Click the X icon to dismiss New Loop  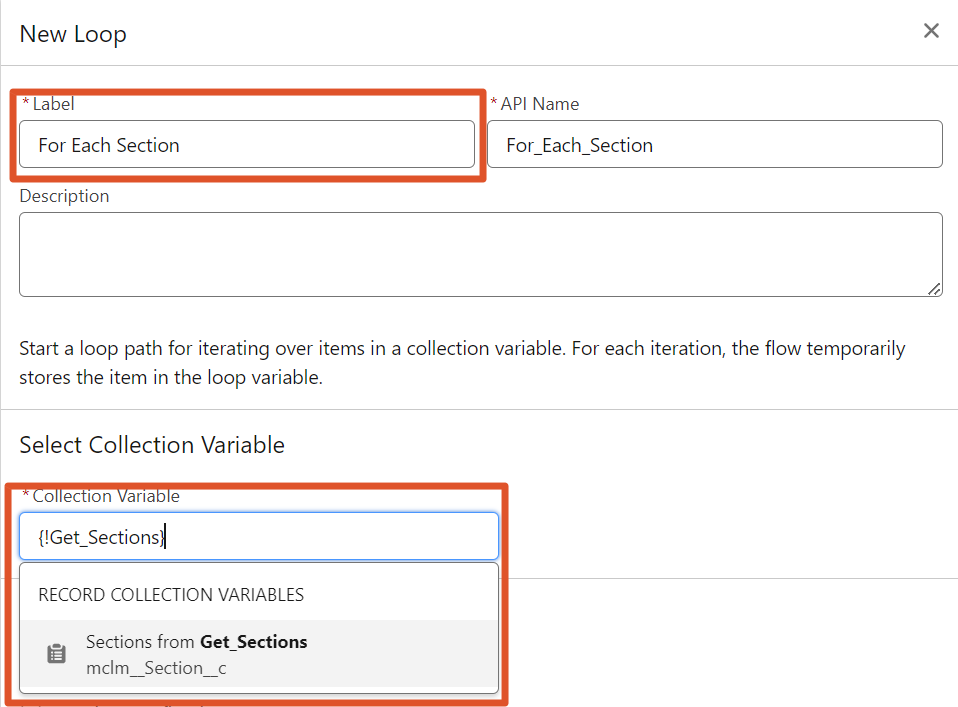(x=931, y=31)
